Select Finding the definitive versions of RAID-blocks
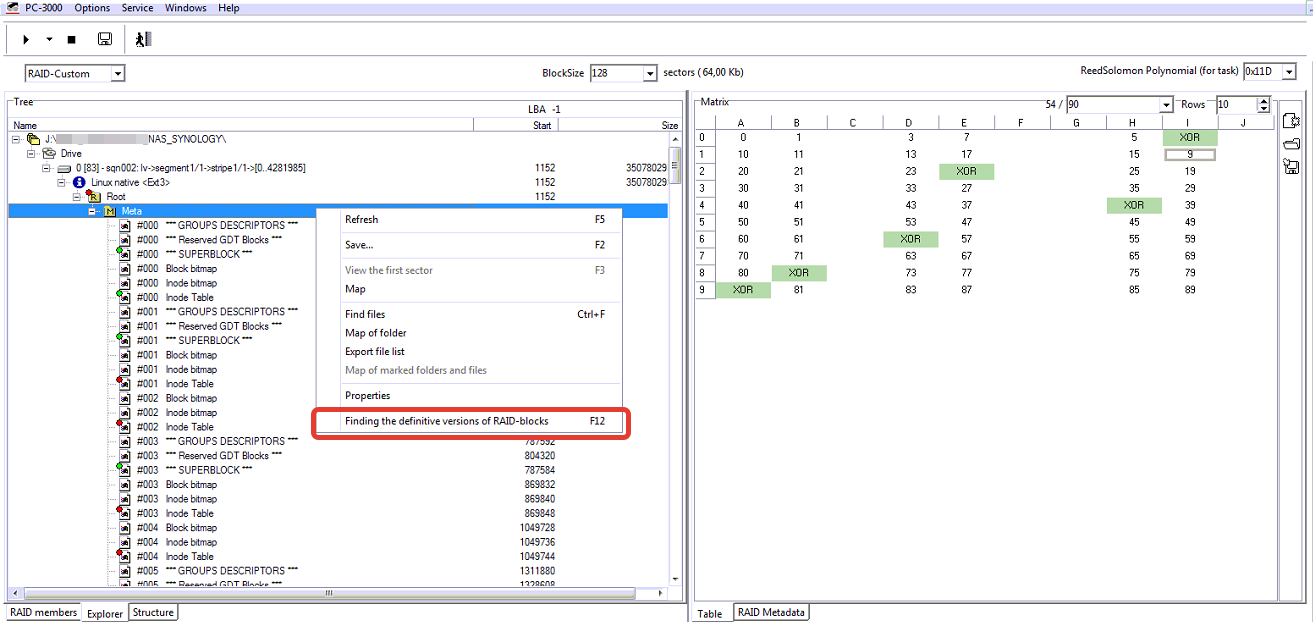This screenshot has width=1313, height=622. point(469,422)
